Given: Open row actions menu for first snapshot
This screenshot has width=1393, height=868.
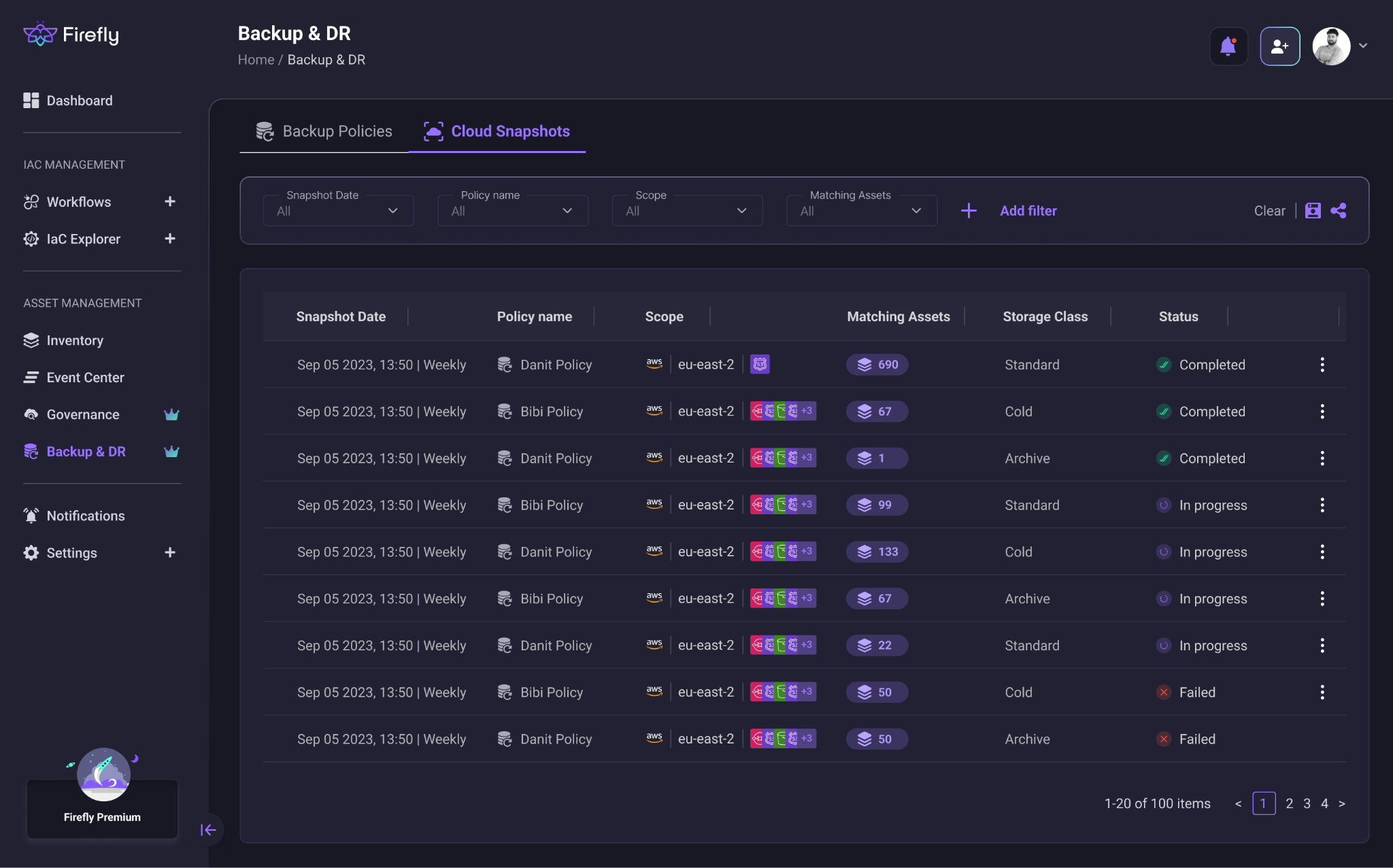Looking at the screenshot, I should coord(1322,365).
